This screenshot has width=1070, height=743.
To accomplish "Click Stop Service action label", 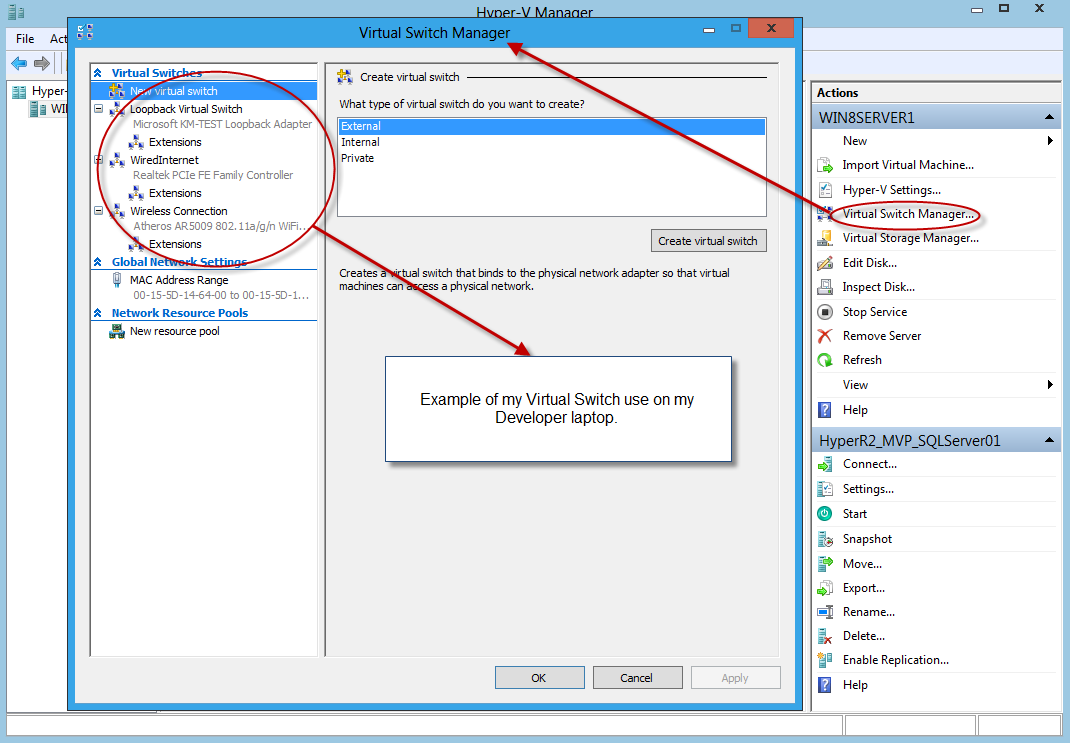I will 875,312.
